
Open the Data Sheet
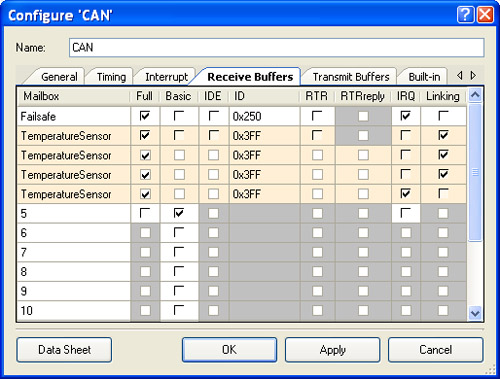coord(64,350)
